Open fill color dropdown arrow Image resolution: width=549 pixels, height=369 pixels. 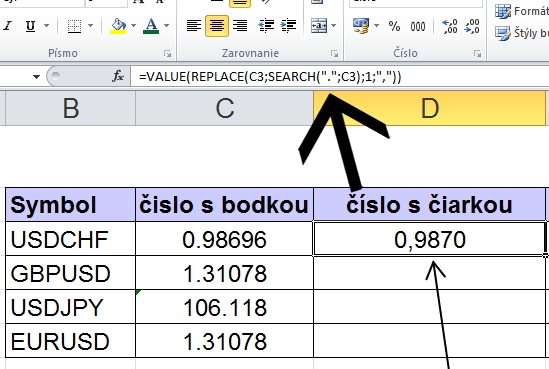click(x=133, y=26)
